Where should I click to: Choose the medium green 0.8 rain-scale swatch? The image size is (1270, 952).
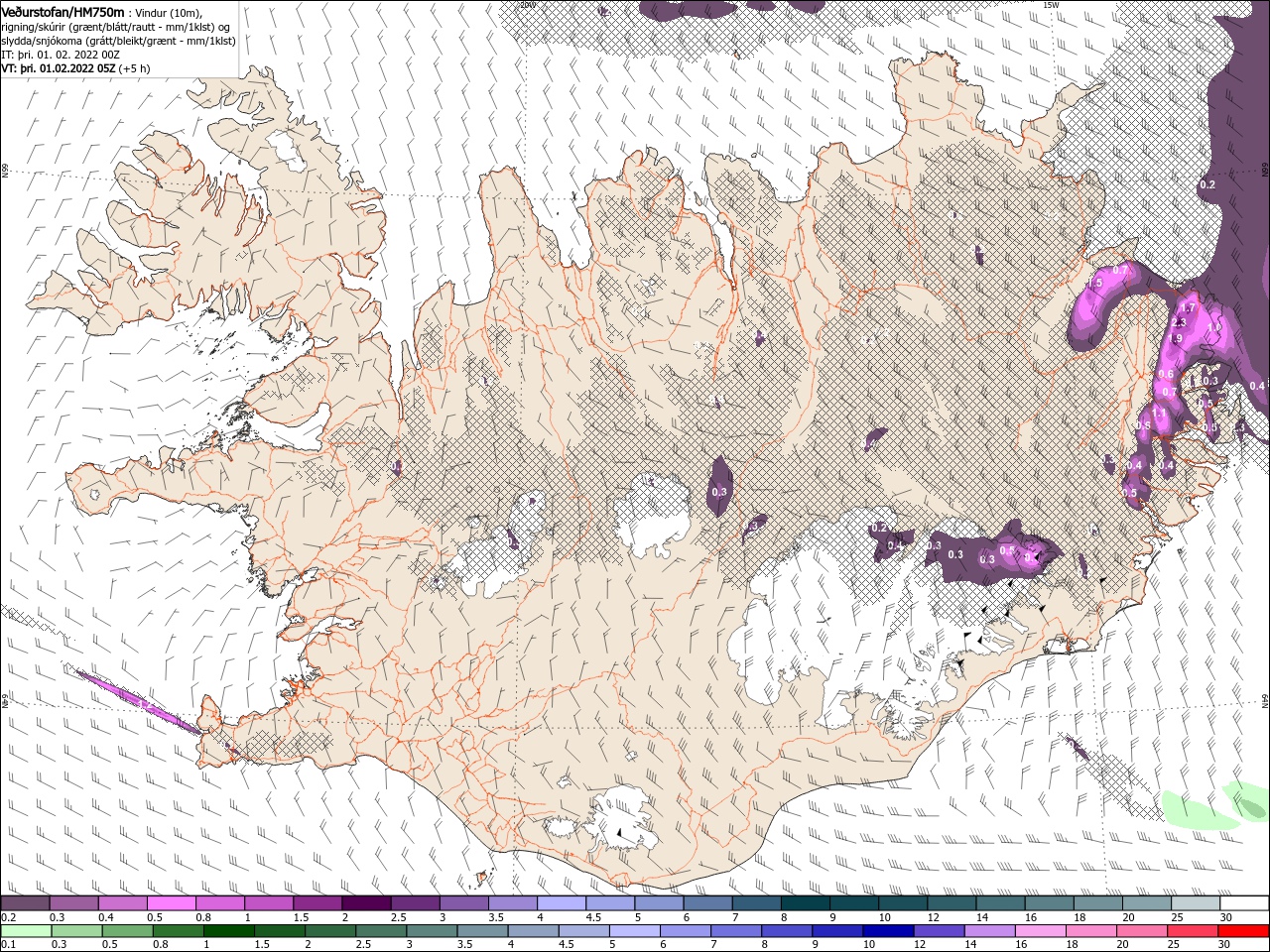coord(178,931)
